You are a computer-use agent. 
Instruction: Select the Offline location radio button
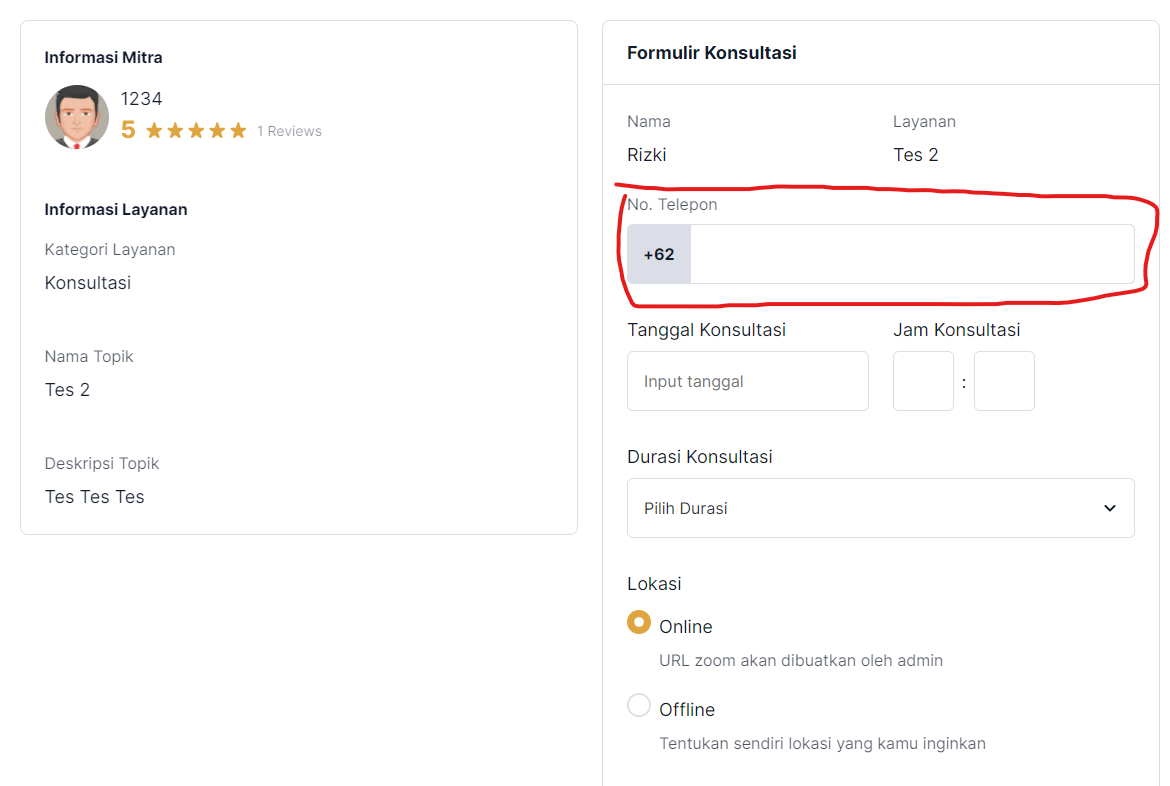click(639, 705)
